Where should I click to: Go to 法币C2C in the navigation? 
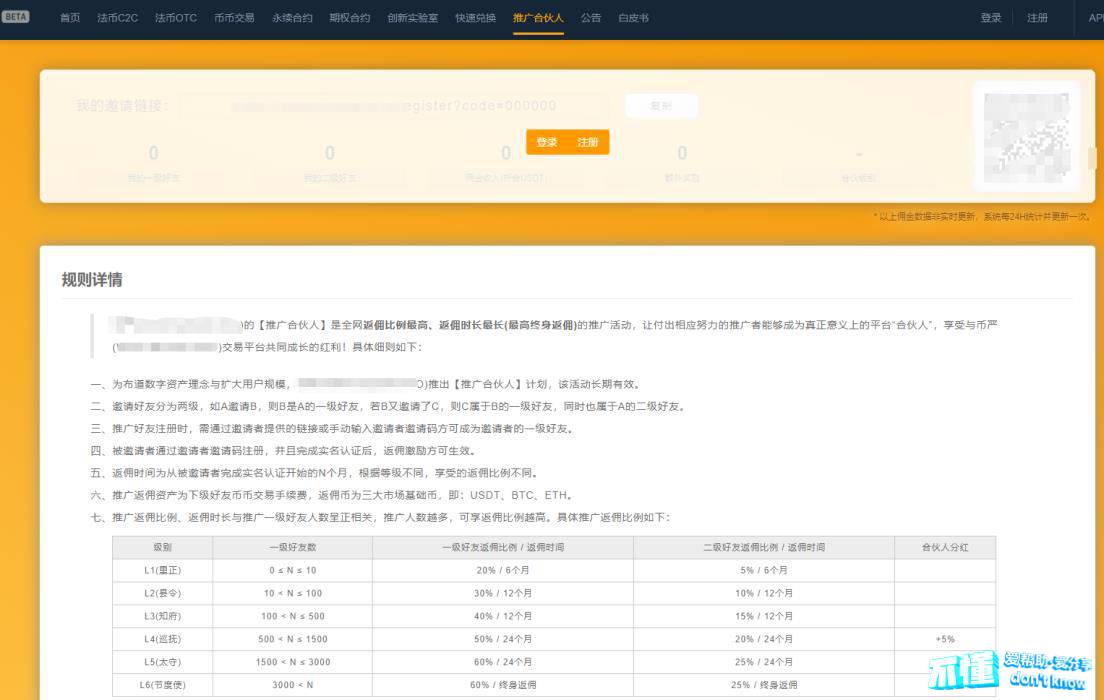point(118,18)
